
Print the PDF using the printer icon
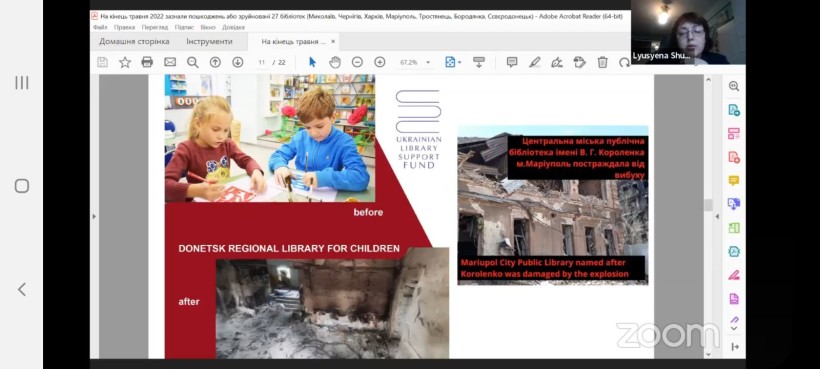[x=147, y=62]
